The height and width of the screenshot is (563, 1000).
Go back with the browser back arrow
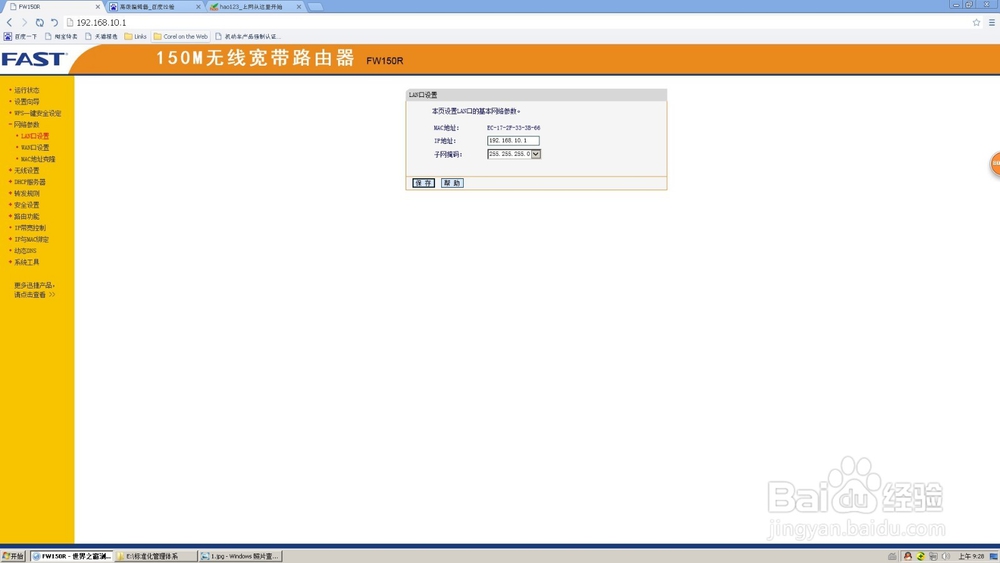[x=9, y=22]
